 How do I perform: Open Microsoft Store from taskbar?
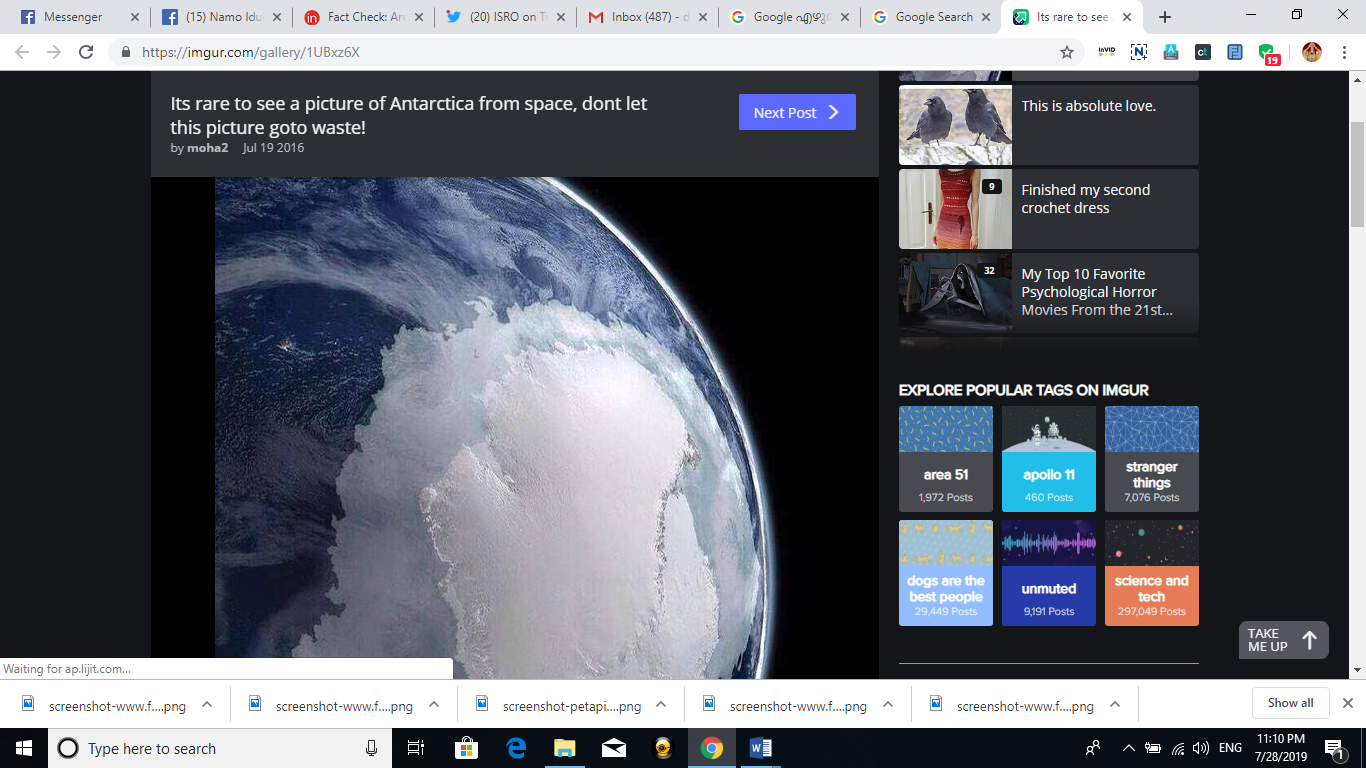466,748
